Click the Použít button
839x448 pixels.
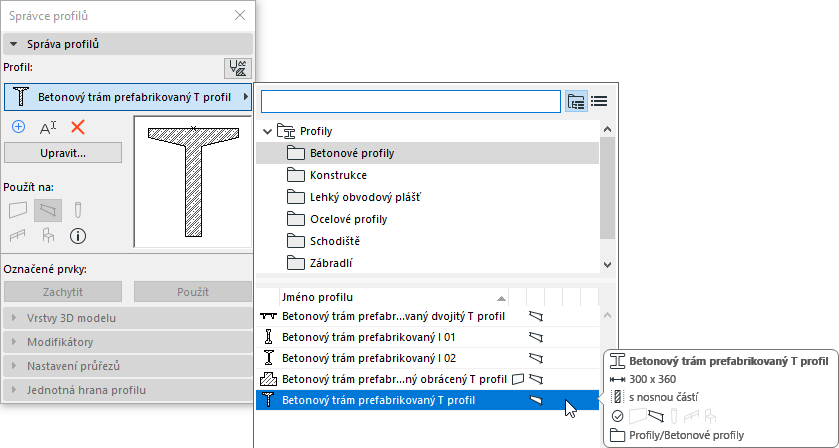click(x=193, y=292)
